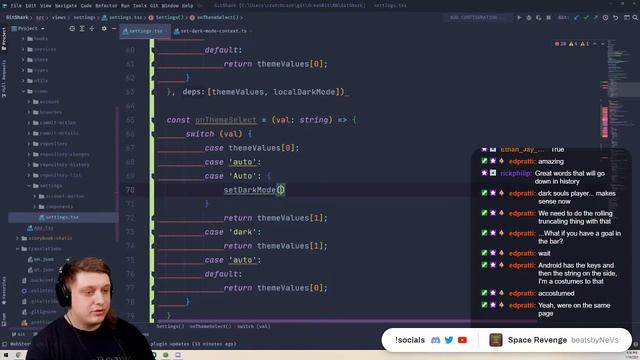The width and height of the screenshot is (640, 360).
Task: Click the Select Opened File locate icon
Action: tap(72, 29)
